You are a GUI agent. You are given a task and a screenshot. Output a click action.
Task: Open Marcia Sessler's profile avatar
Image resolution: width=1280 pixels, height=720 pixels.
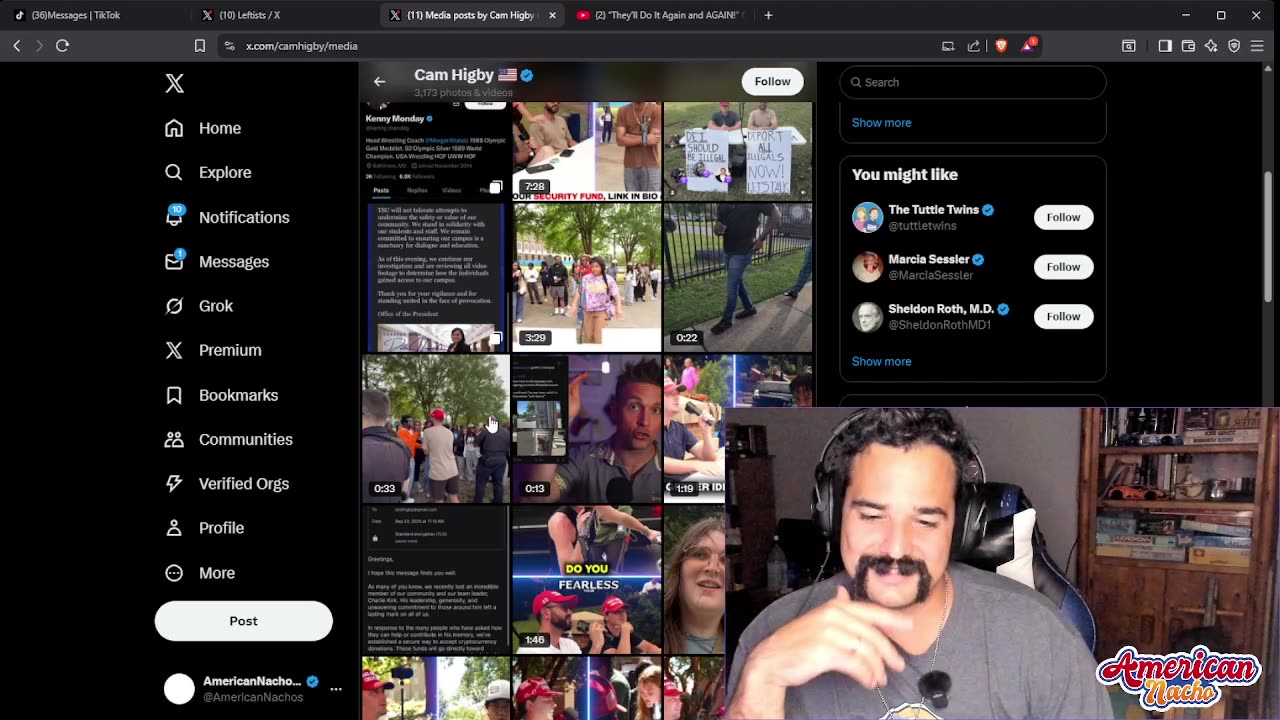(867, 267)
